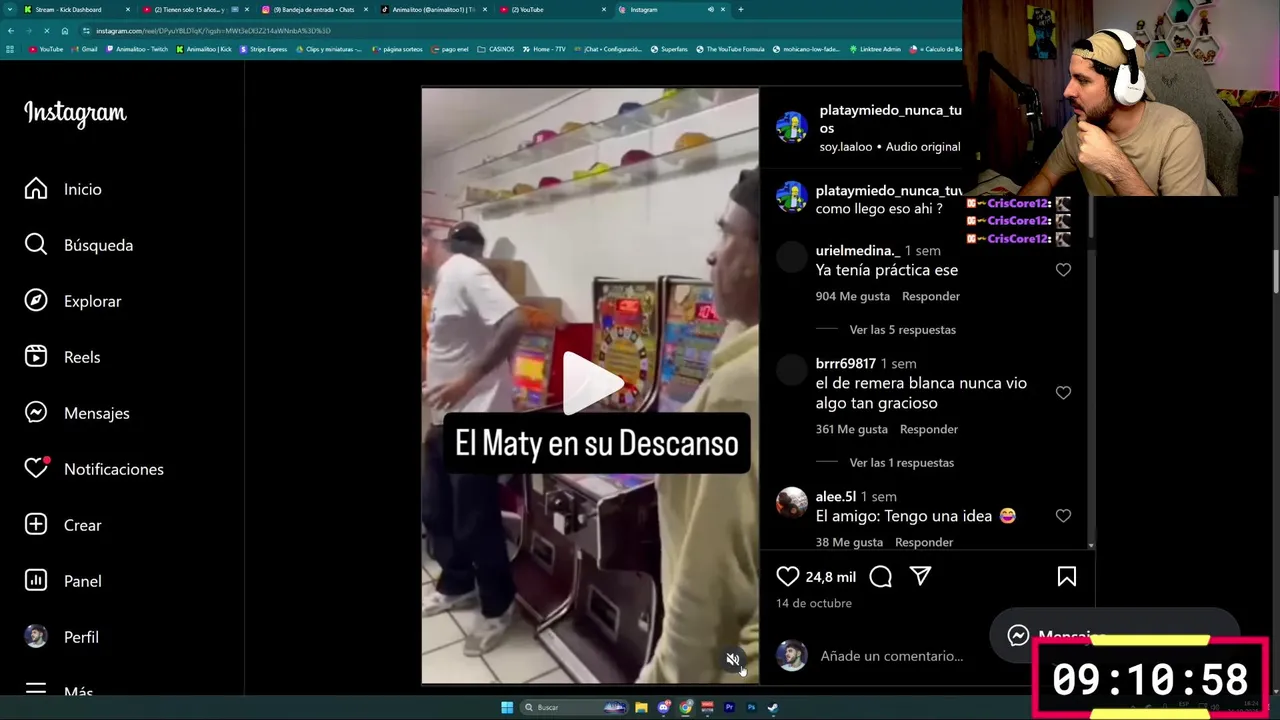Like alee.5l's comment

tap(1063, 516)
